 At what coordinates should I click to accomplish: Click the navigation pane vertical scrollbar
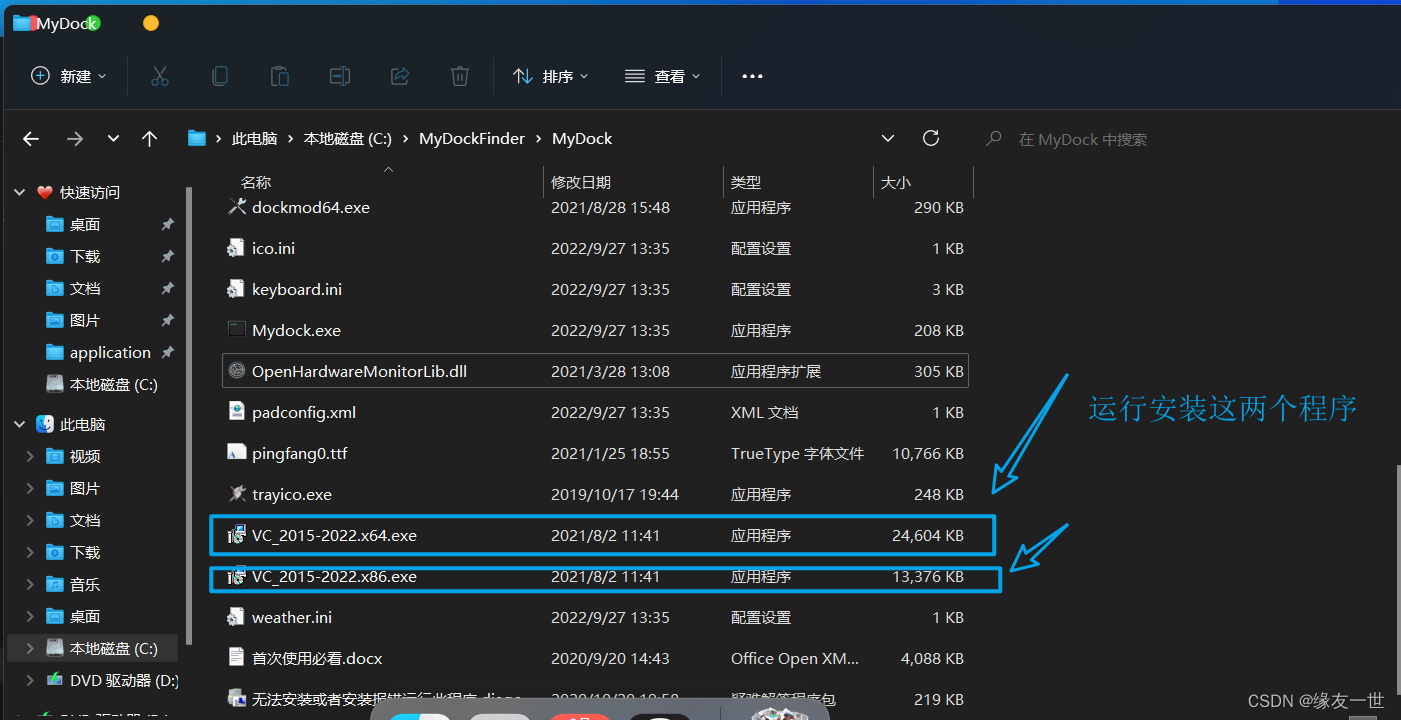188,415
